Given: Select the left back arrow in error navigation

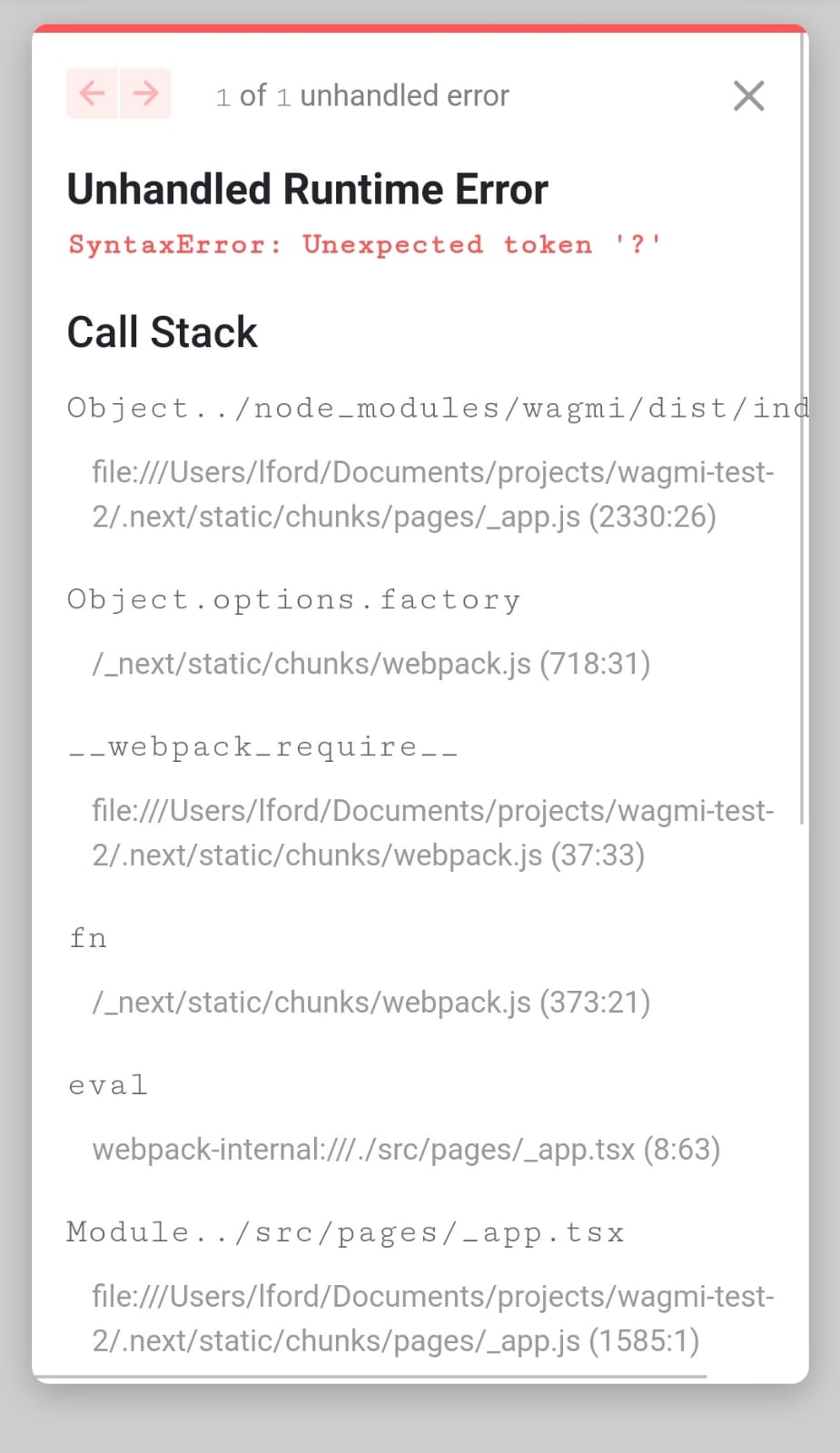Looking at the screenshot, I should tap(92, 94).
